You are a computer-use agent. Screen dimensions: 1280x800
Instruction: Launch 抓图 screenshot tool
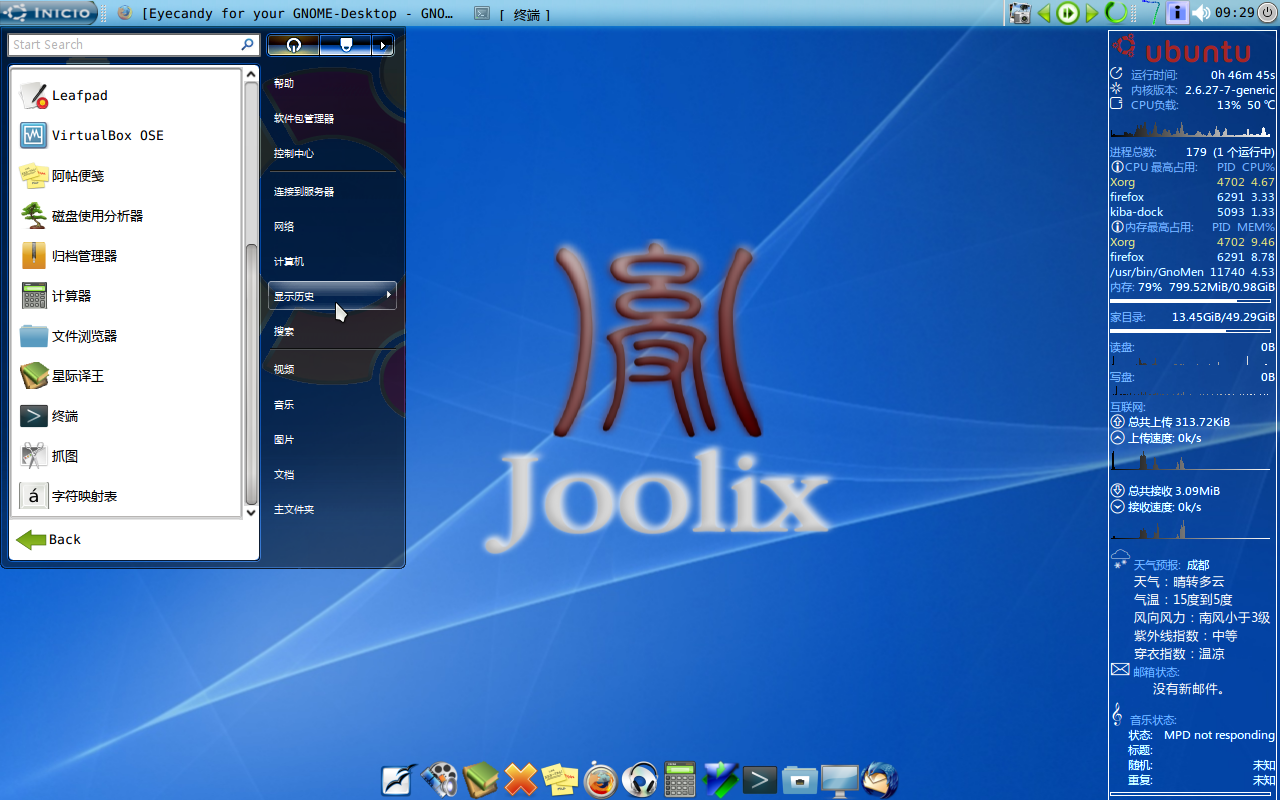tap(126, 455)
